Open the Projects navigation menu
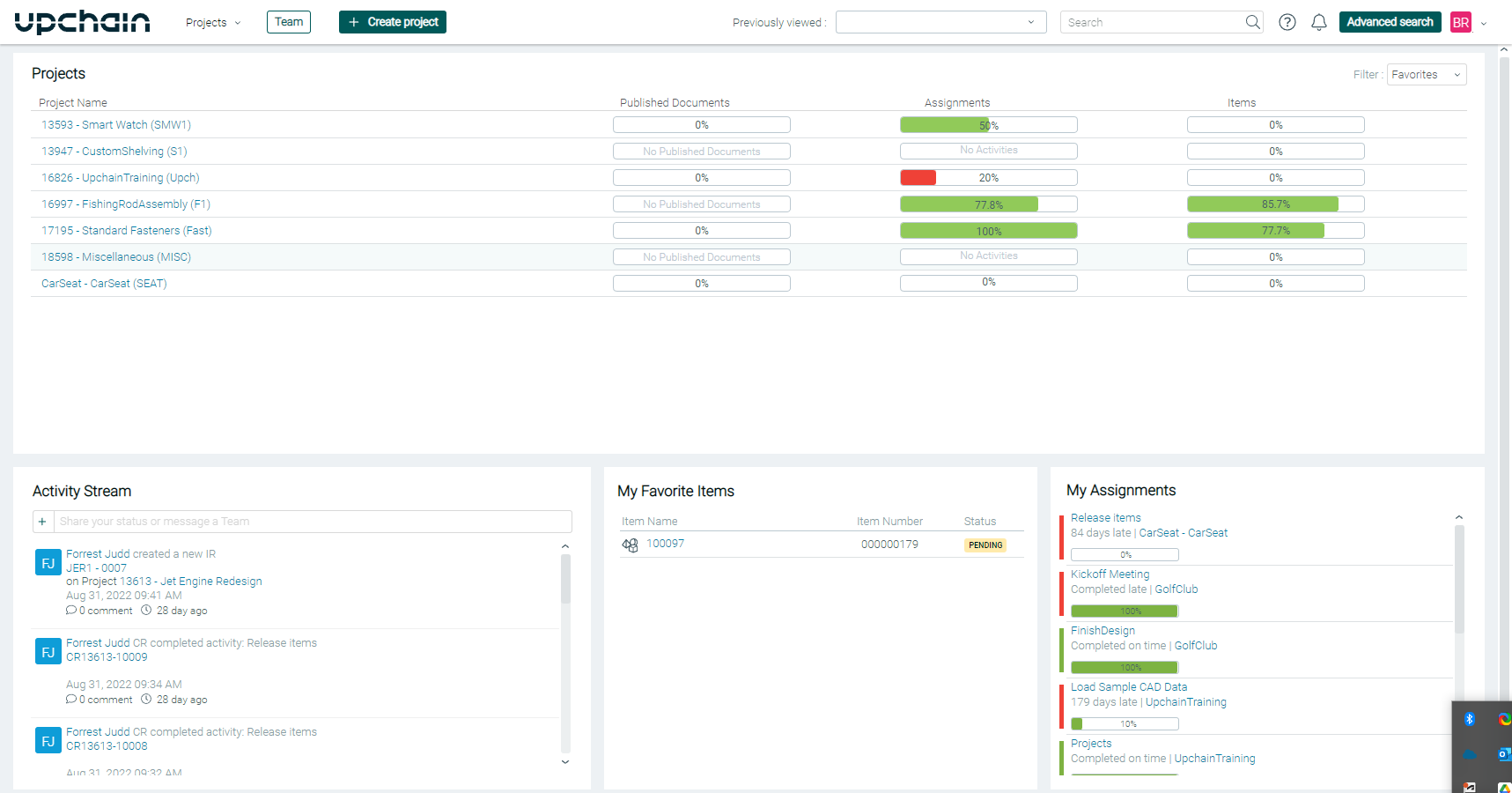Viewport: 1512px width, 793px height. coord(211,22)
